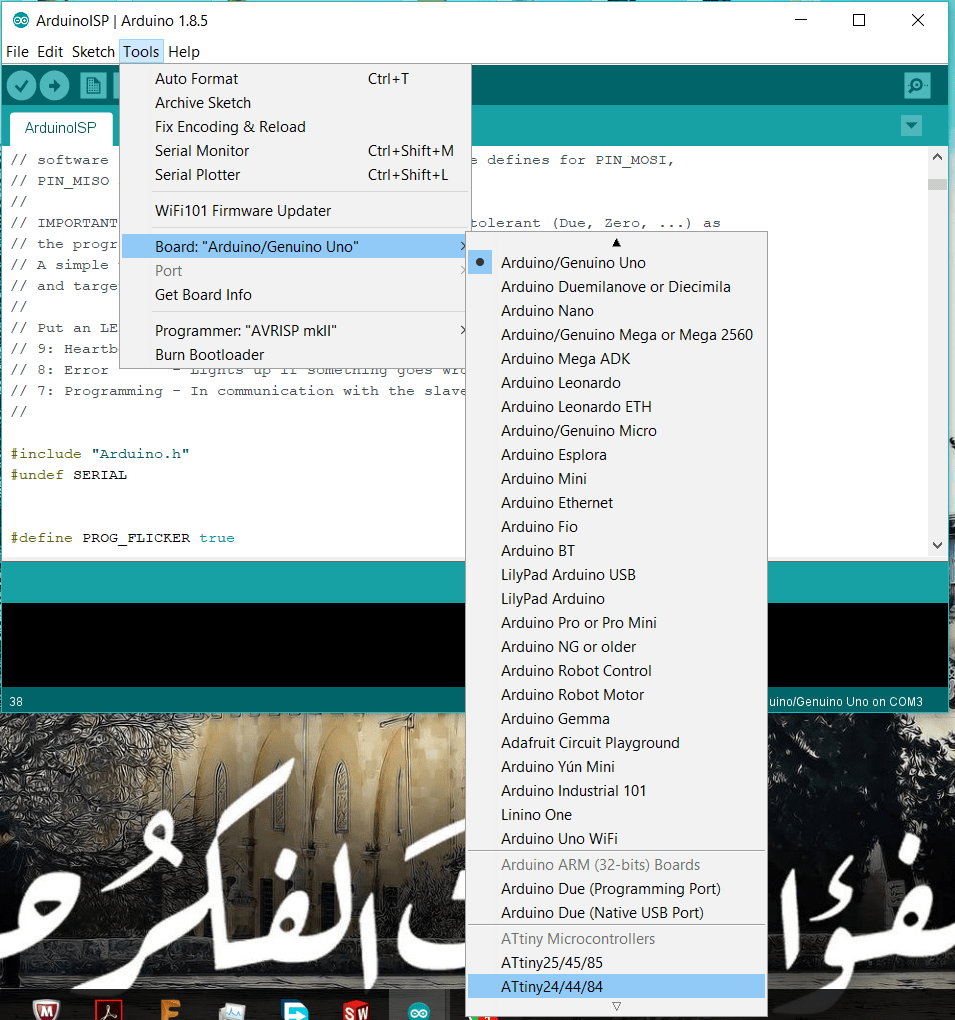Open SolidWorks taskbar icon
The image size is (955, 1020).
coord(356,1010)
